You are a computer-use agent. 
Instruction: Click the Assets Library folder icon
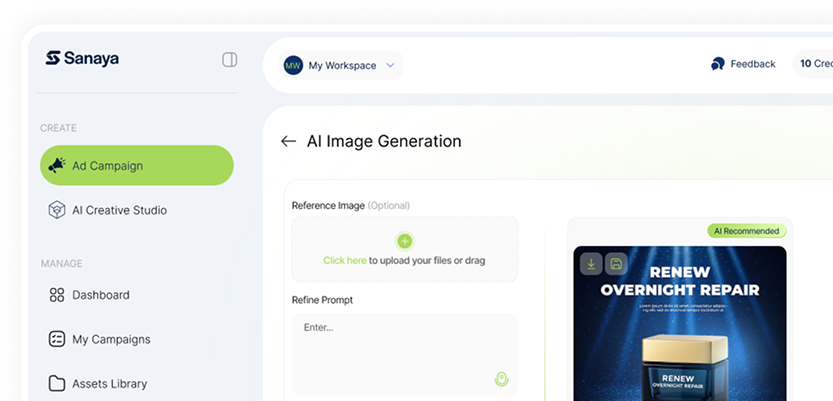pyautogui.click(x=57, y=383)
